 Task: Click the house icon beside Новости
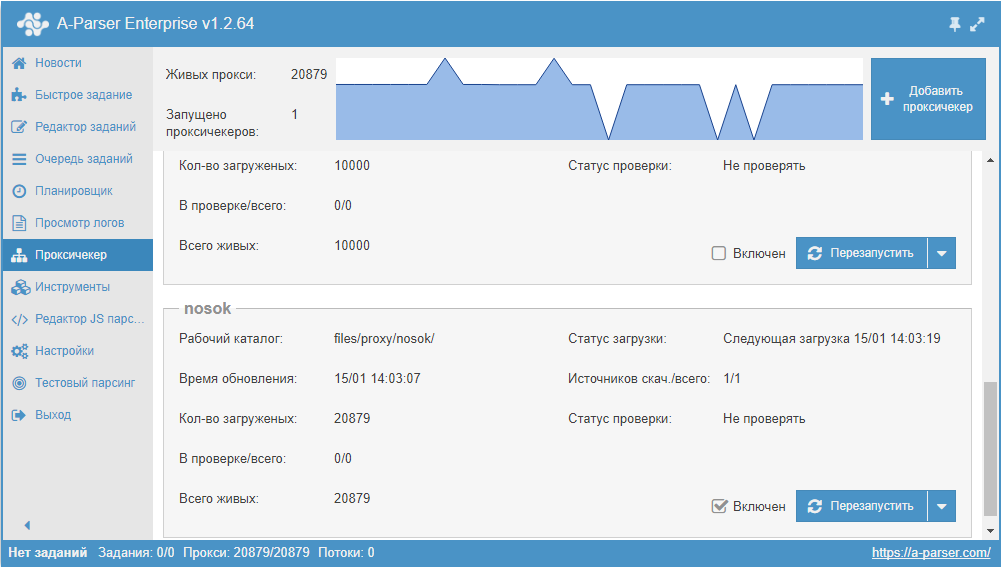[x=19, y=63]
